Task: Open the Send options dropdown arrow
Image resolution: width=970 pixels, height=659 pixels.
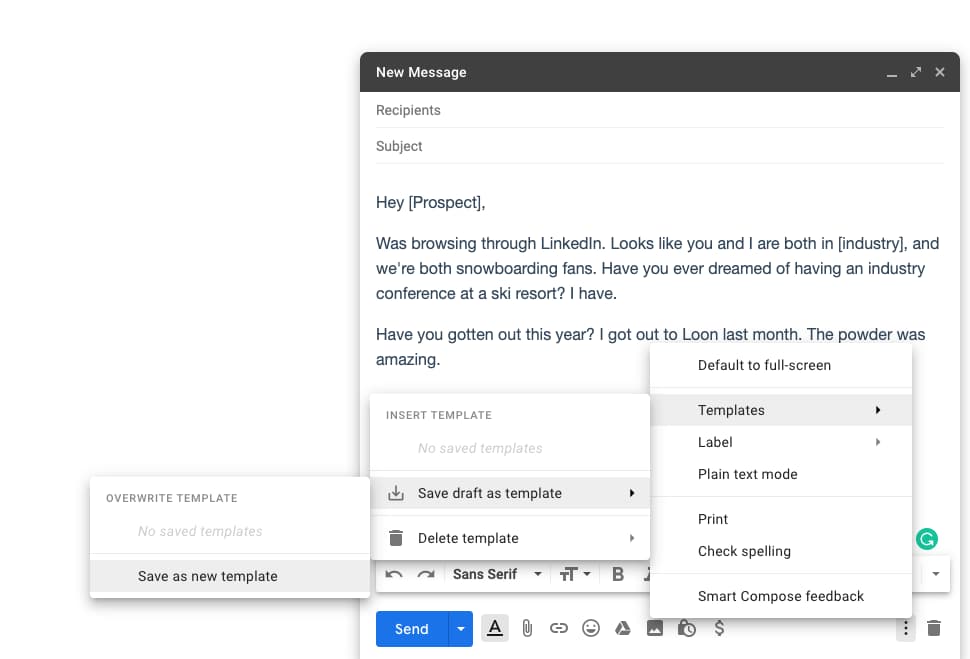Action: (460, 628)
